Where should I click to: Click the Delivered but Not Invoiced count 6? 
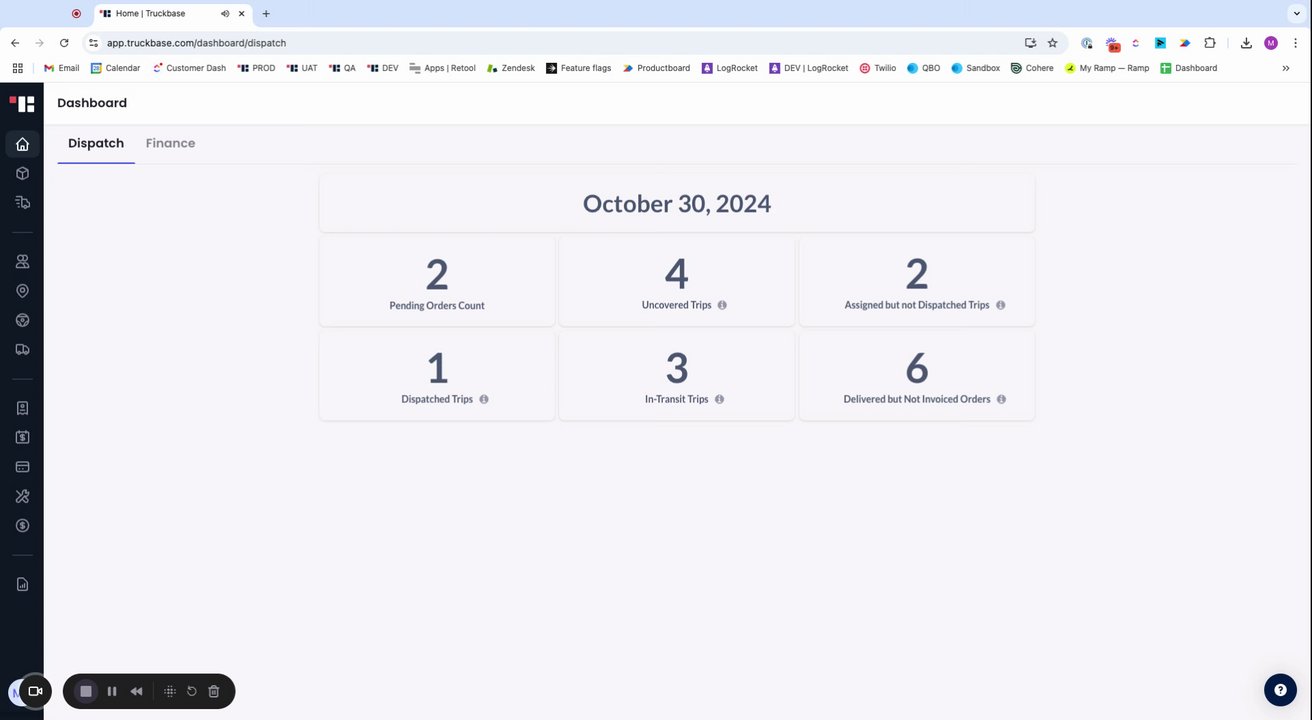pos(917,368)
